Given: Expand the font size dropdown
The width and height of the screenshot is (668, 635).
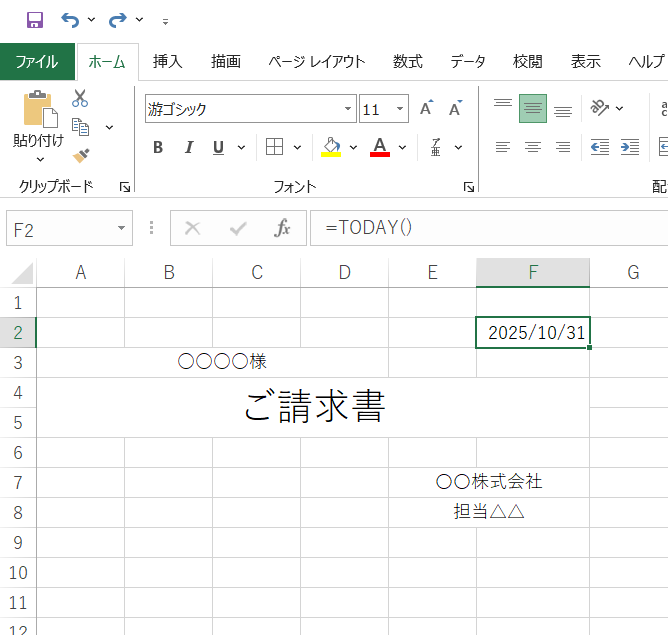Looking at the screenshot, I should pyautogui.click(x=401, y=109).
